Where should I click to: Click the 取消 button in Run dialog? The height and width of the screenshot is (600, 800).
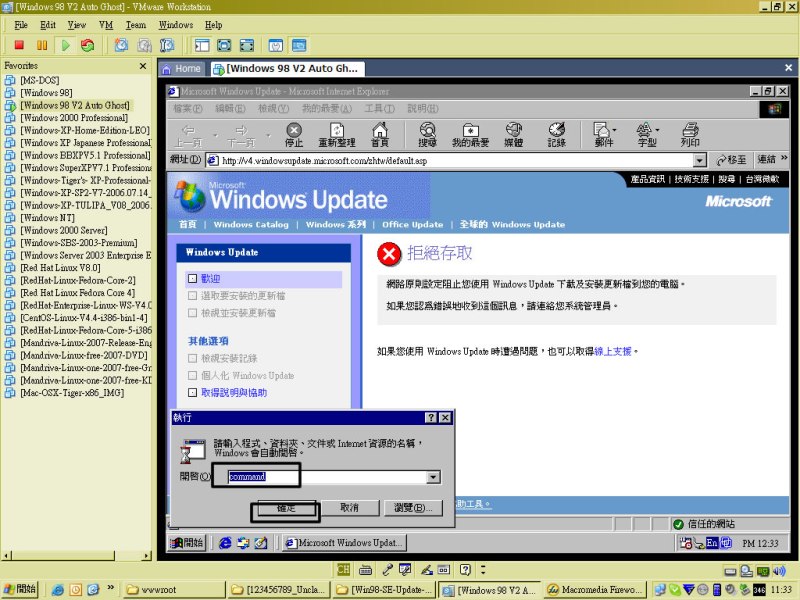click(349, 508)
